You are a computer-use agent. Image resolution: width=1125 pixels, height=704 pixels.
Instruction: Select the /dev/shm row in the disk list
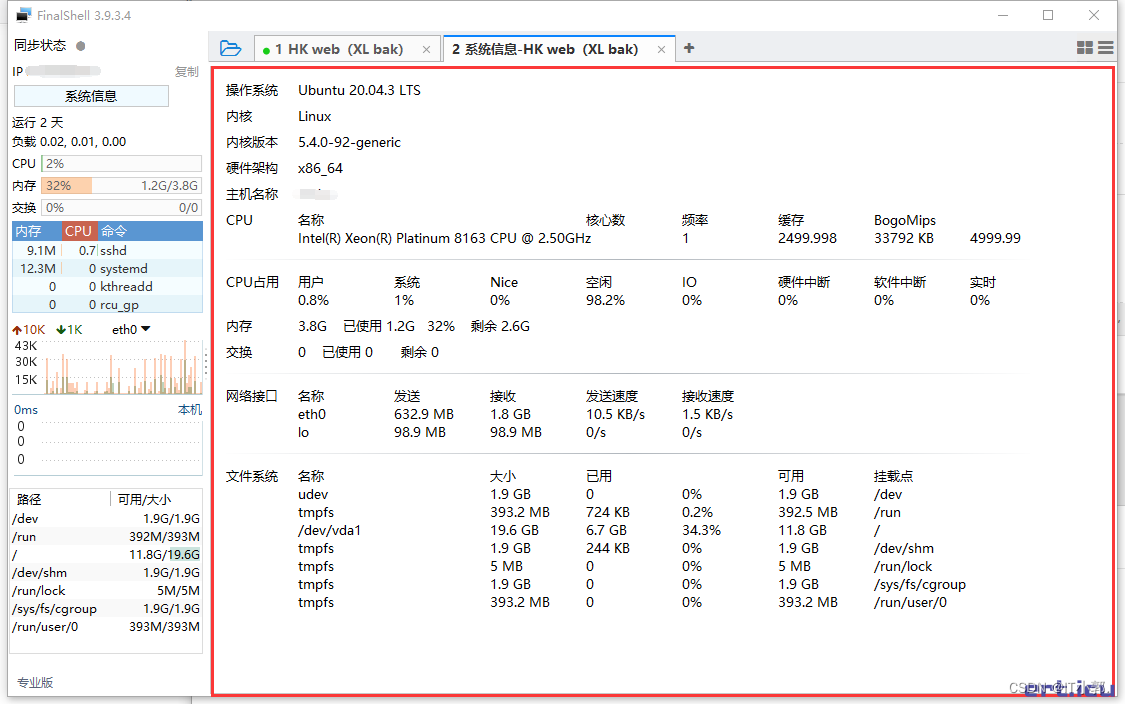(105, 572)
